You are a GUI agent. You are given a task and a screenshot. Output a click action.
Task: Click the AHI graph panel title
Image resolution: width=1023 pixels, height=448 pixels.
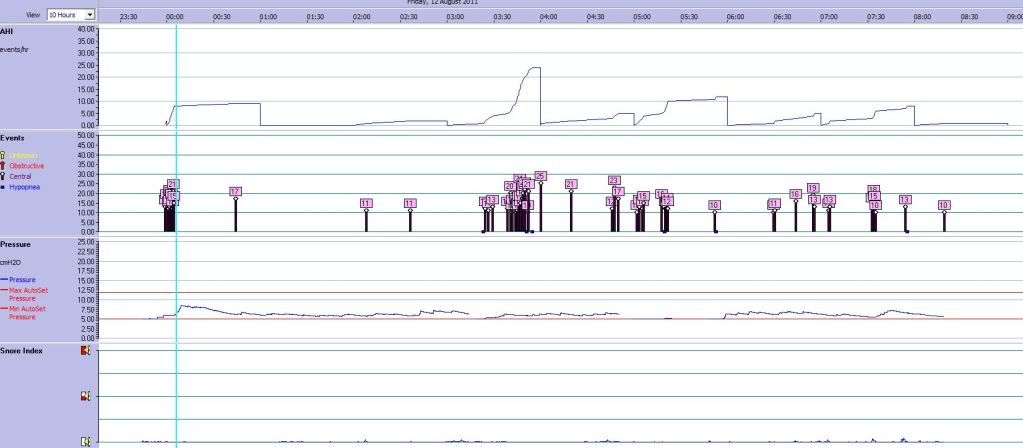(x=9, y=32)
